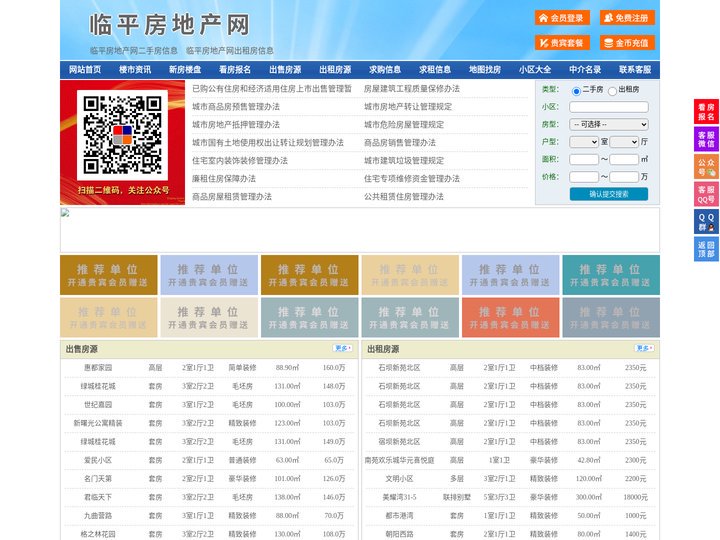Click the minimum 面积 input field
Viewport: 720px width, 540px height.
click(x=584, y=159)
